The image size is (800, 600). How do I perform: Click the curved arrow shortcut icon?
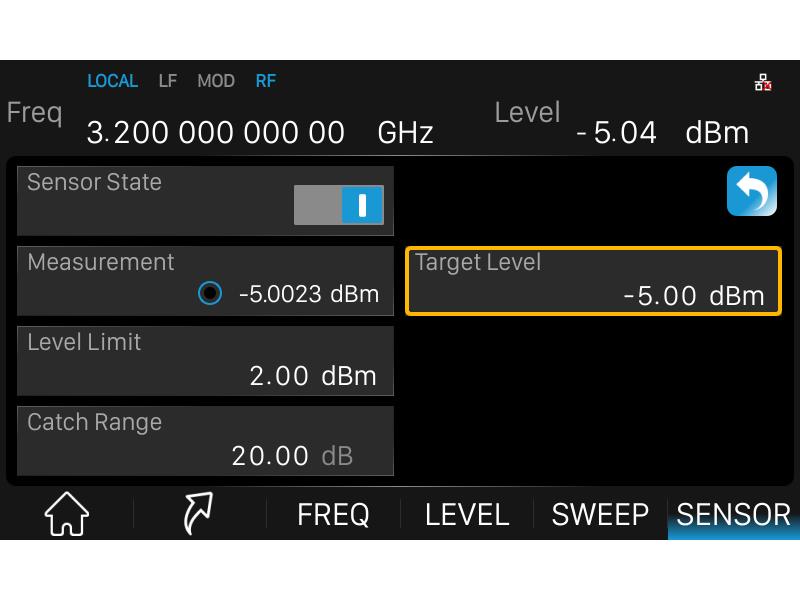coord(198,514)
